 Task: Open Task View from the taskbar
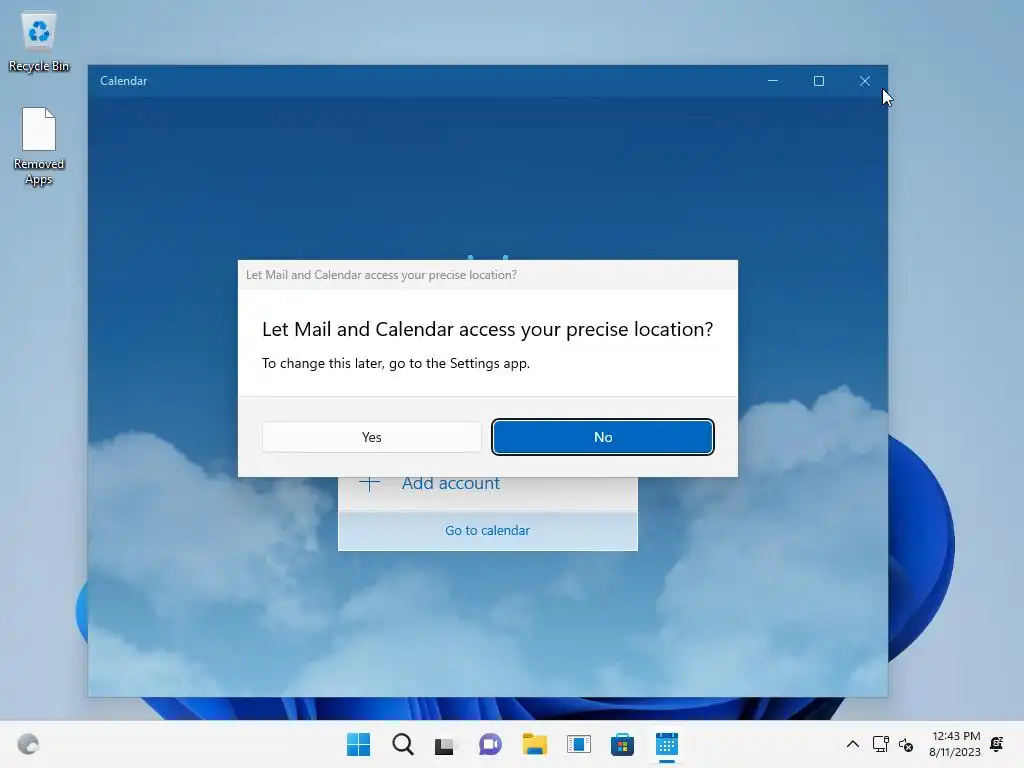(445, 744)
